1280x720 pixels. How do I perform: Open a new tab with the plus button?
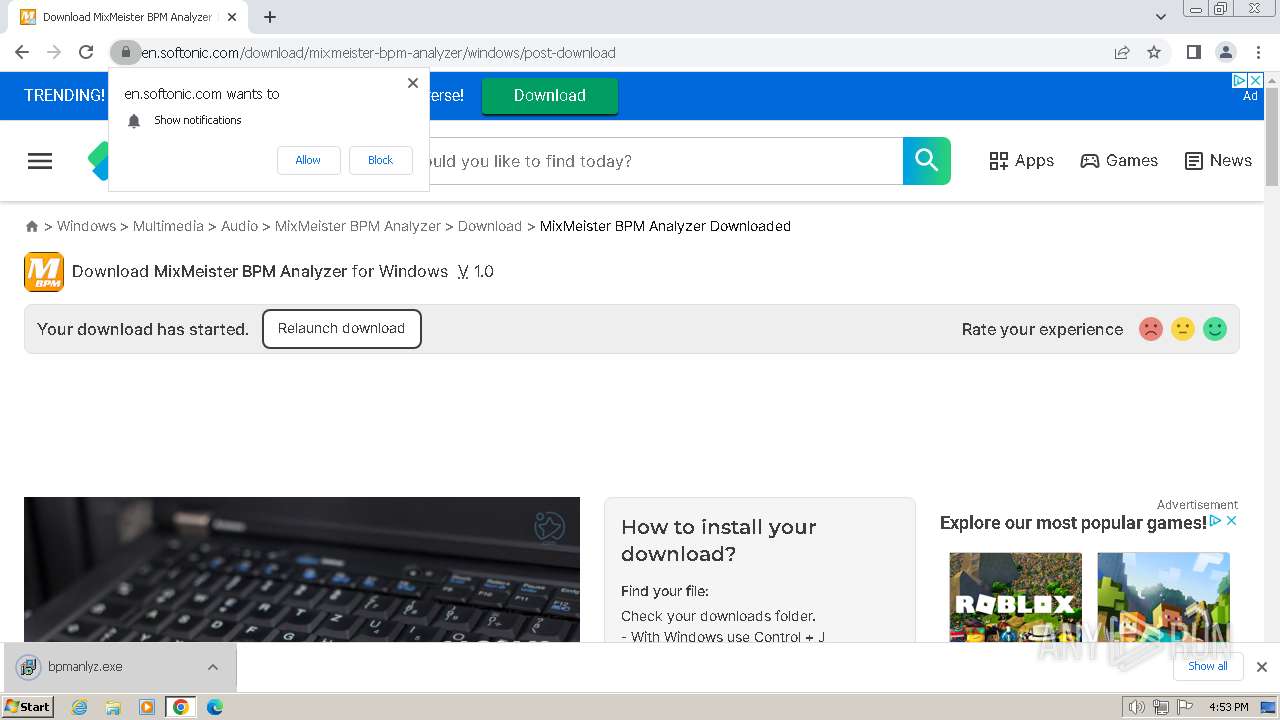click(x=270, y=17)
